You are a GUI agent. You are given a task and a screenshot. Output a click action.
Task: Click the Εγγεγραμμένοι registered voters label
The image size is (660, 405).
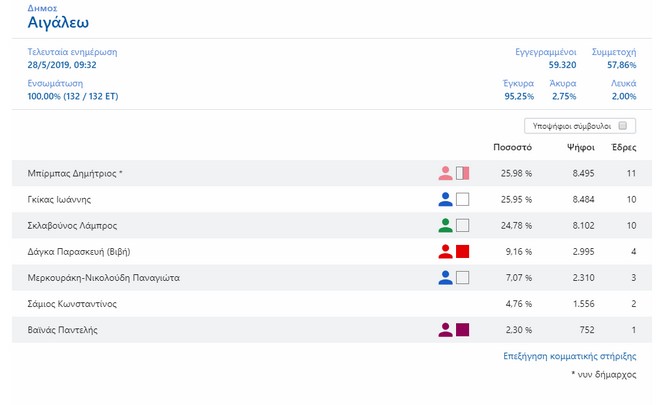[546, 49]
